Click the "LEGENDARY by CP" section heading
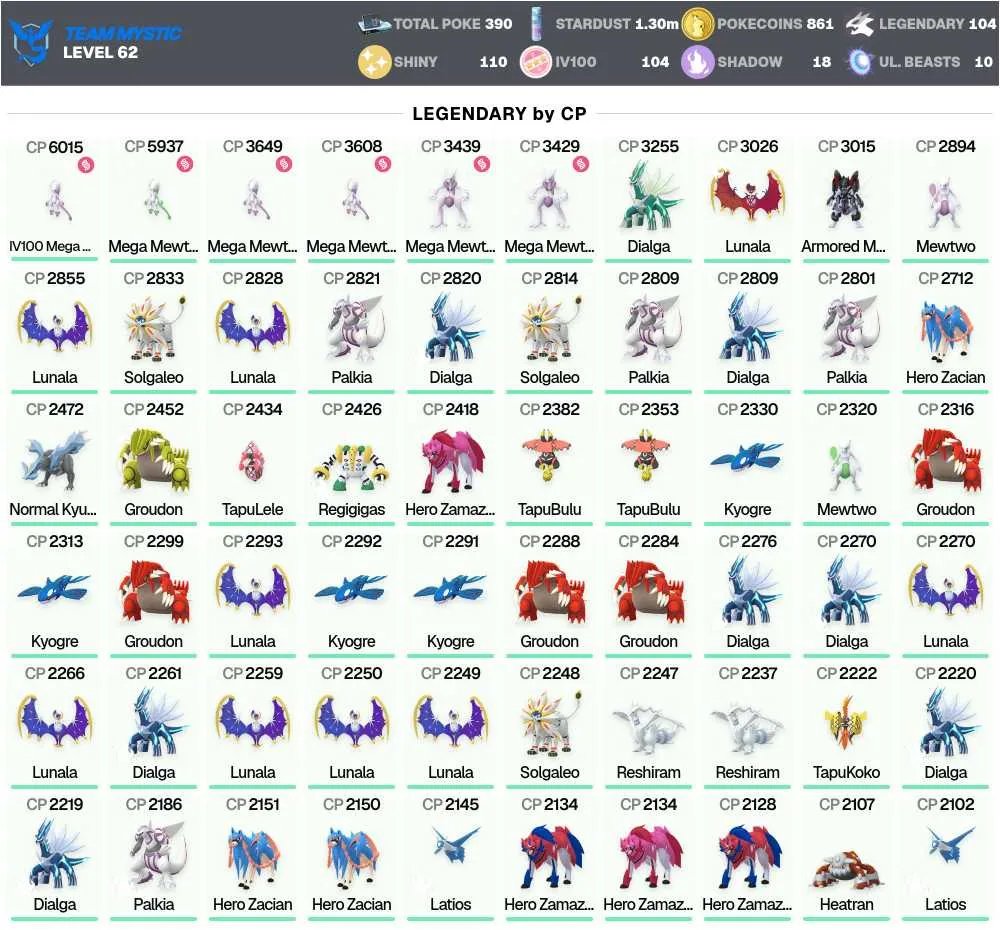 [x=499, y=114]
